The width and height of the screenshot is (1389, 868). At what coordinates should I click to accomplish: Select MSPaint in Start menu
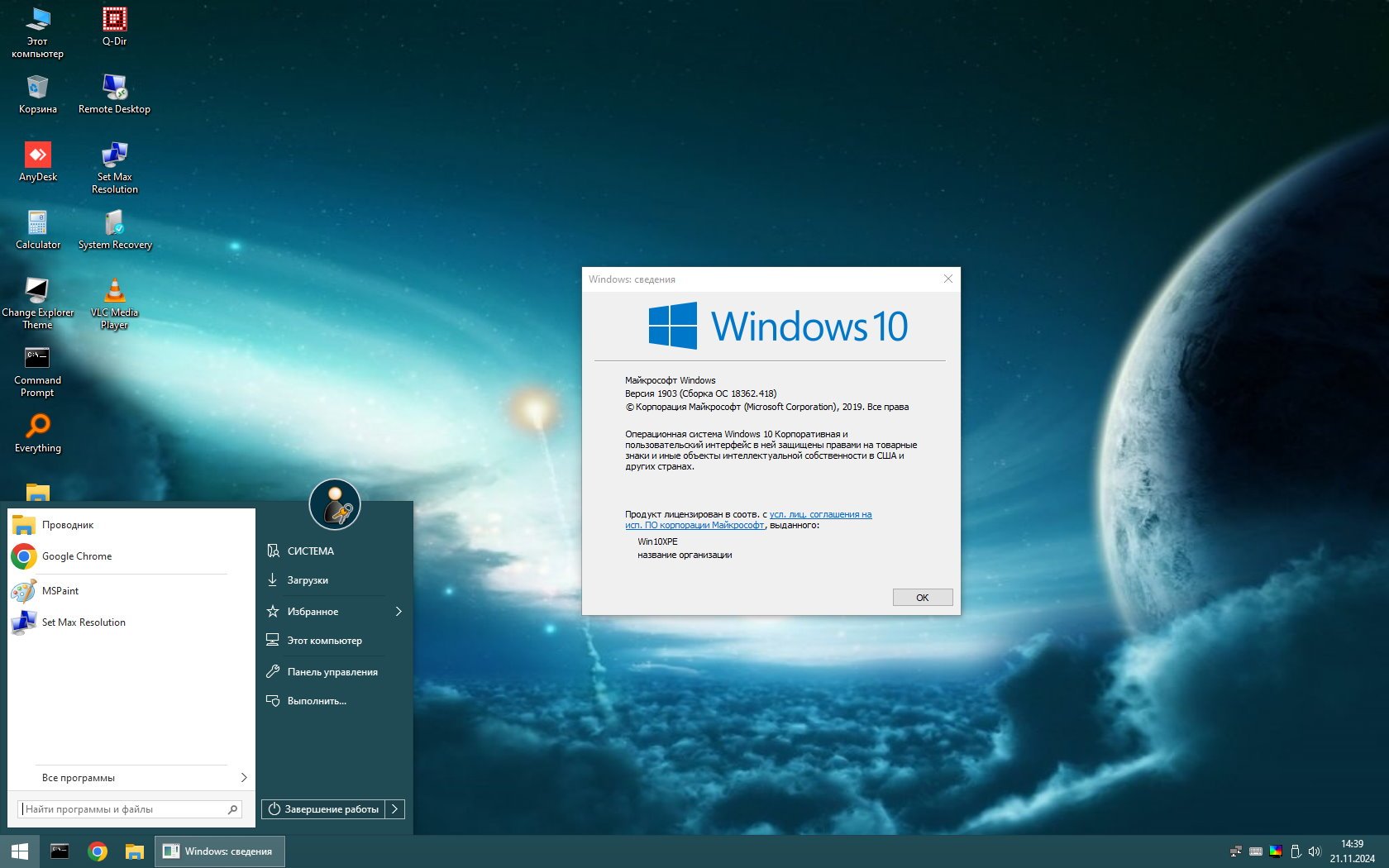pos(60,591)
